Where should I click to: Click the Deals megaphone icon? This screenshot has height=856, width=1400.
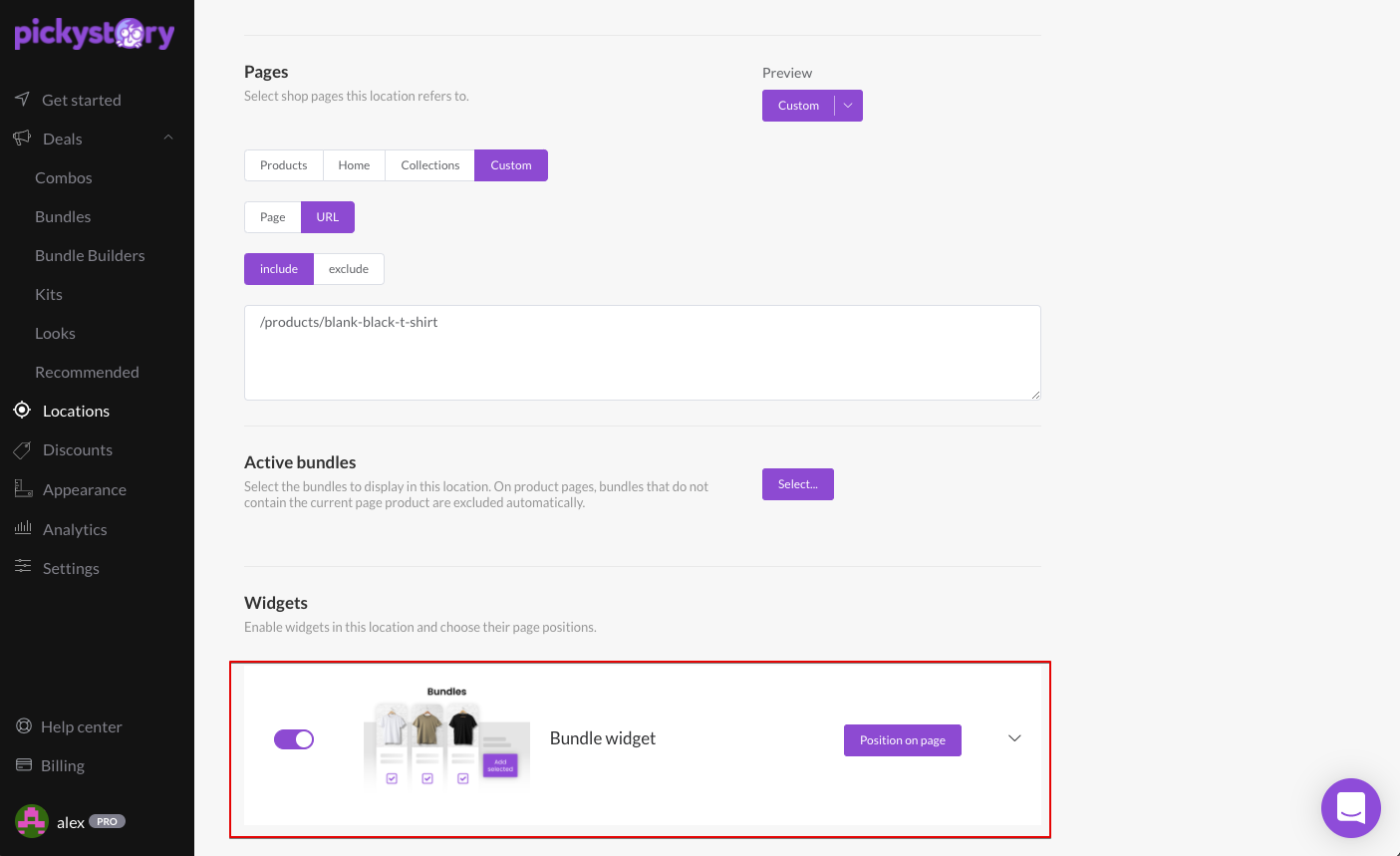point(22,139)
